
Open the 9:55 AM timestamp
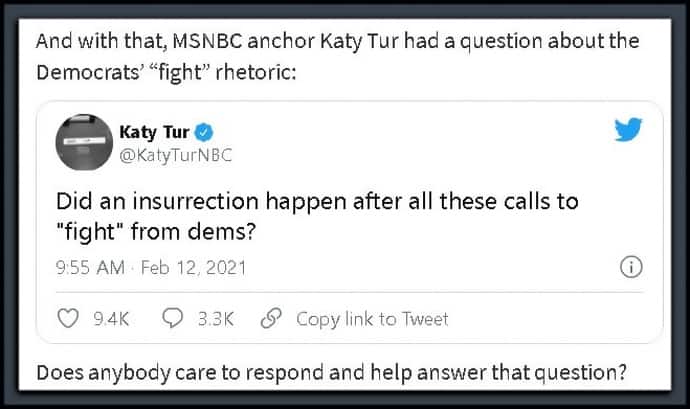(x=90, y=268)
